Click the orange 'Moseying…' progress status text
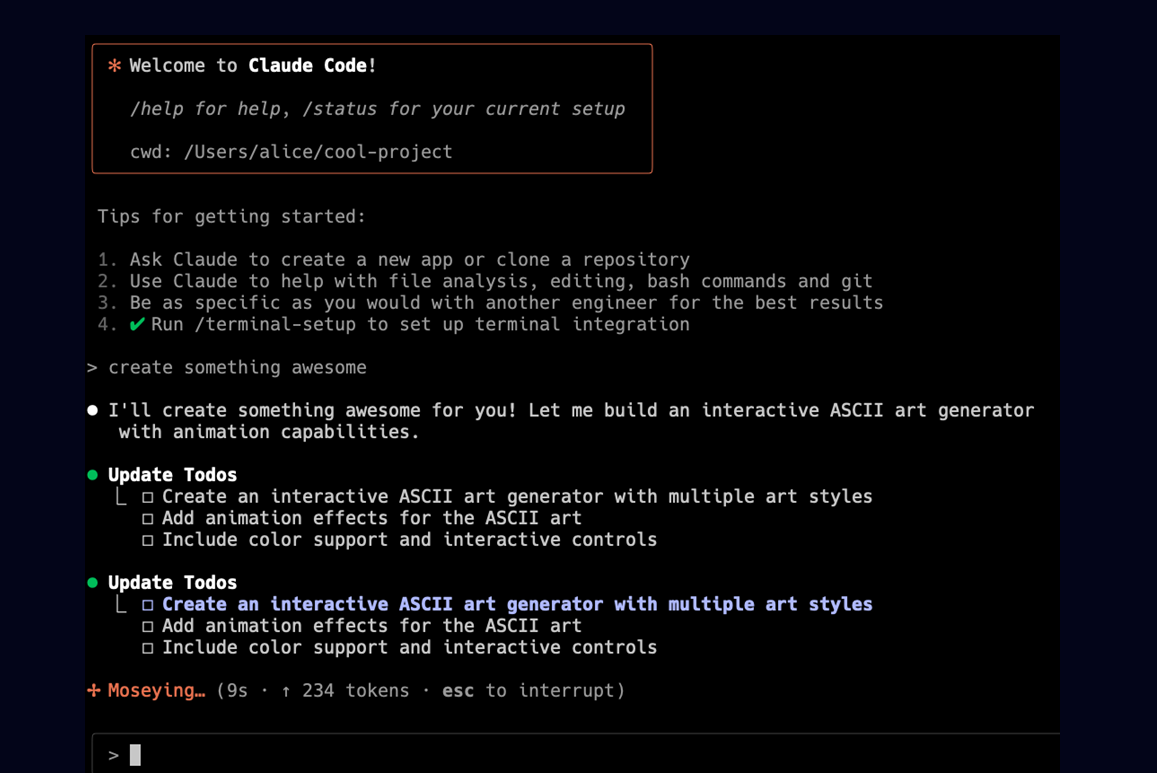Screen dimensions: 1157x773 coord(156,691)
